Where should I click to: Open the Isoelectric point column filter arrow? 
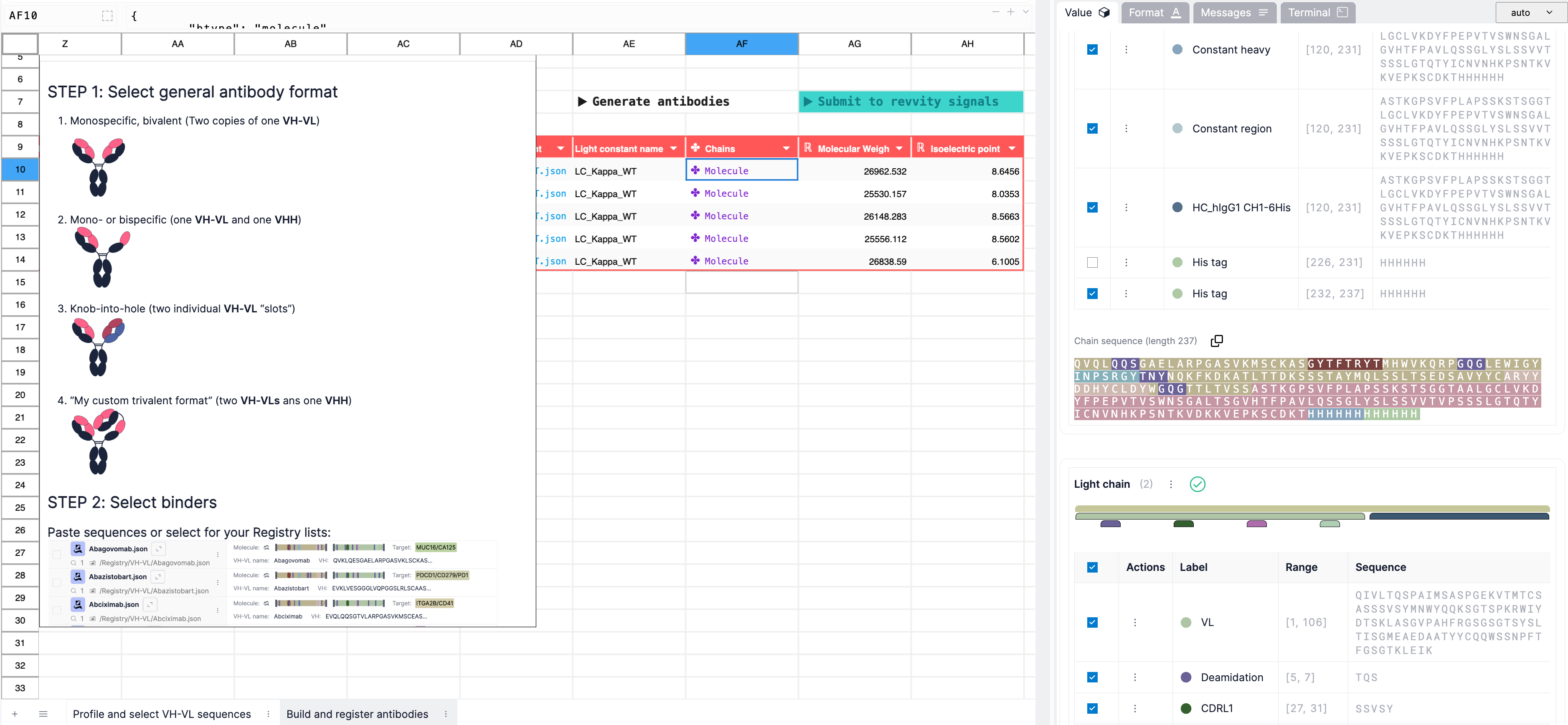[1012, 149]
